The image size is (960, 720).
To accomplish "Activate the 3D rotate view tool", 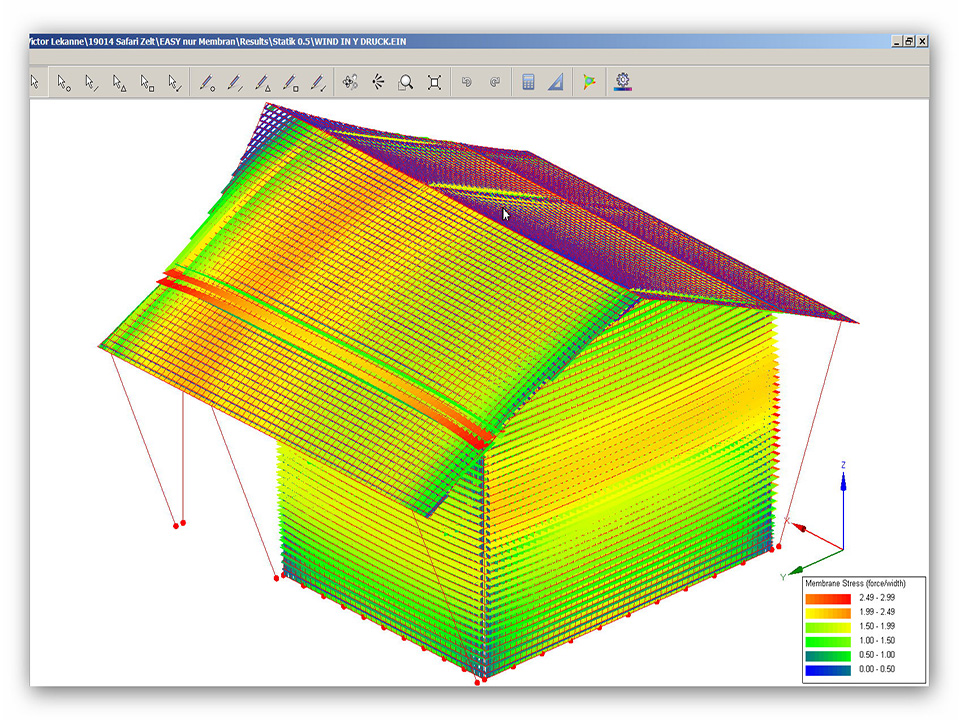I will [350, 82].
